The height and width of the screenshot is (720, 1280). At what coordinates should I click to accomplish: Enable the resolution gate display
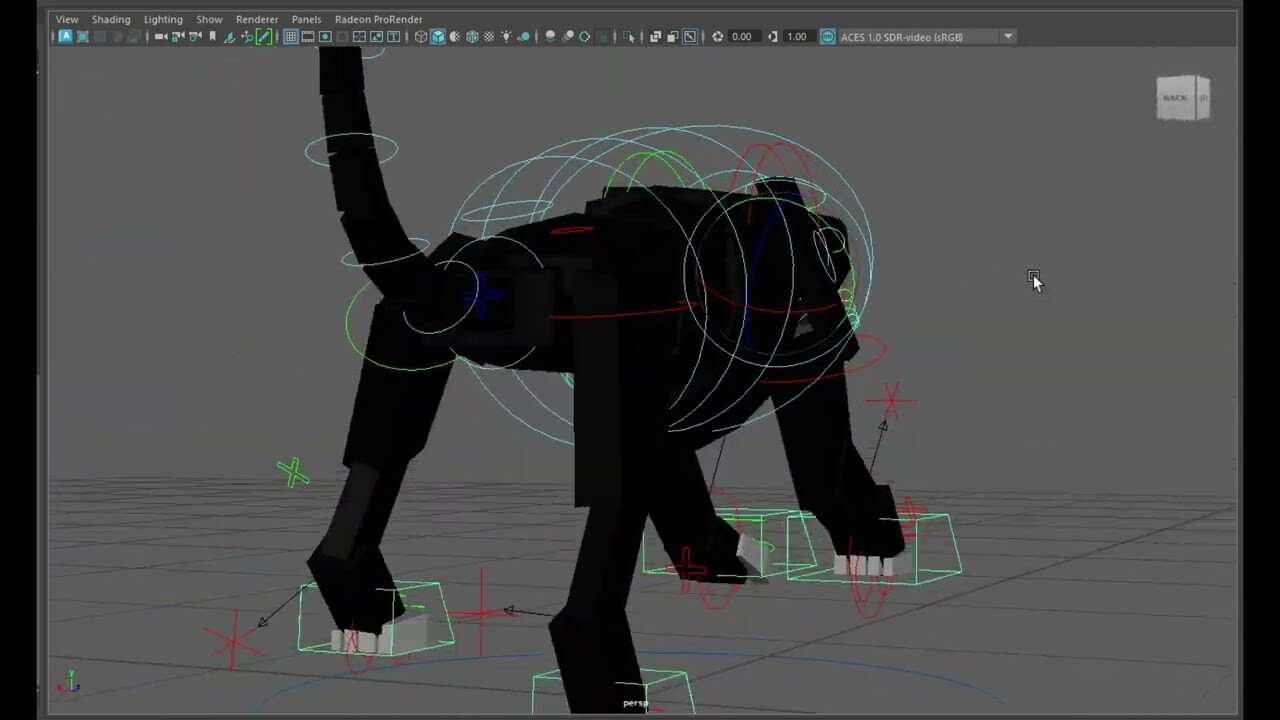[x=323, y=36]
